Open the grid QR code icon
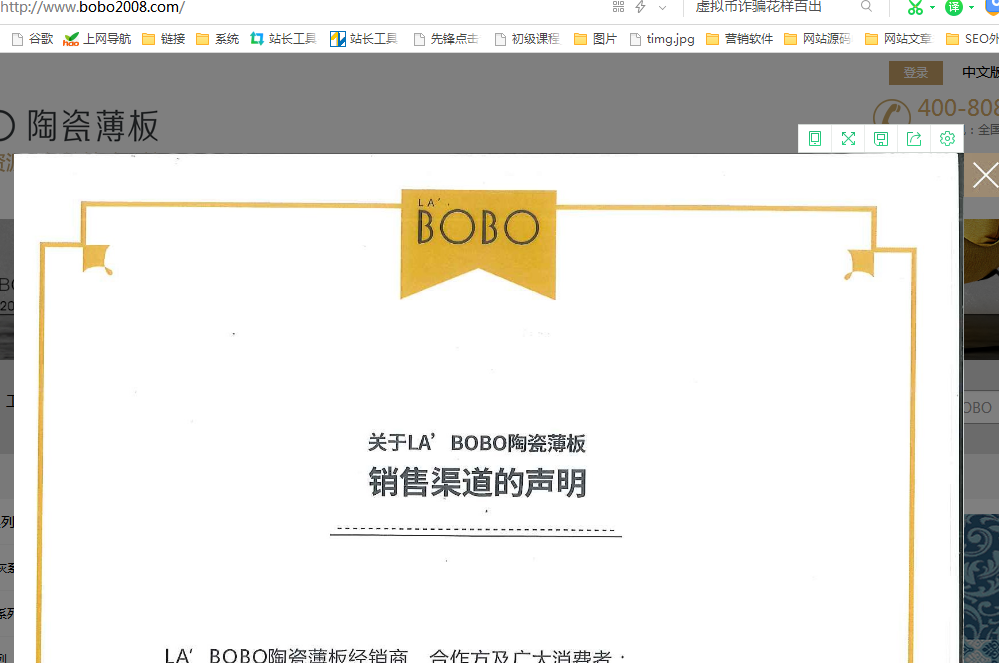 (618, 7)
